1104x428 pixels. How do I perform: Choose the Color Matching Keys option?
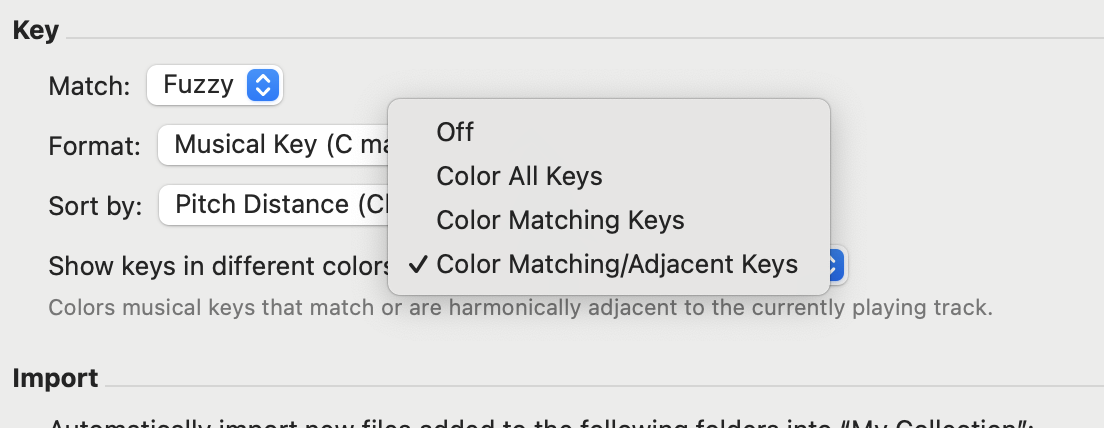point(560,220)
